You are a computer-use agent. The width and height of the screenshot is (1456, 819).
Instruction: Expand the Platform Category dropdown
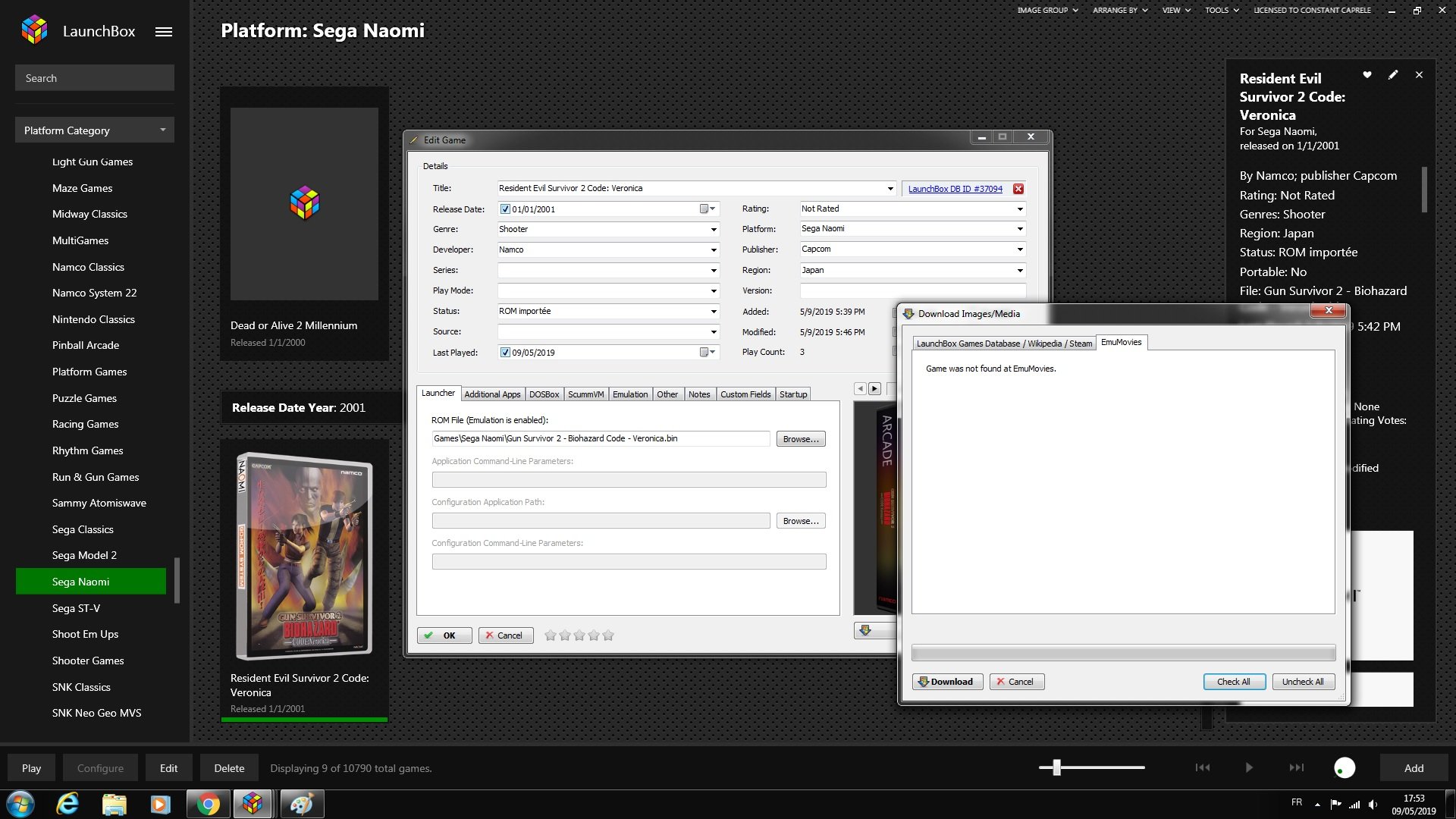click(x=95, y=130)
